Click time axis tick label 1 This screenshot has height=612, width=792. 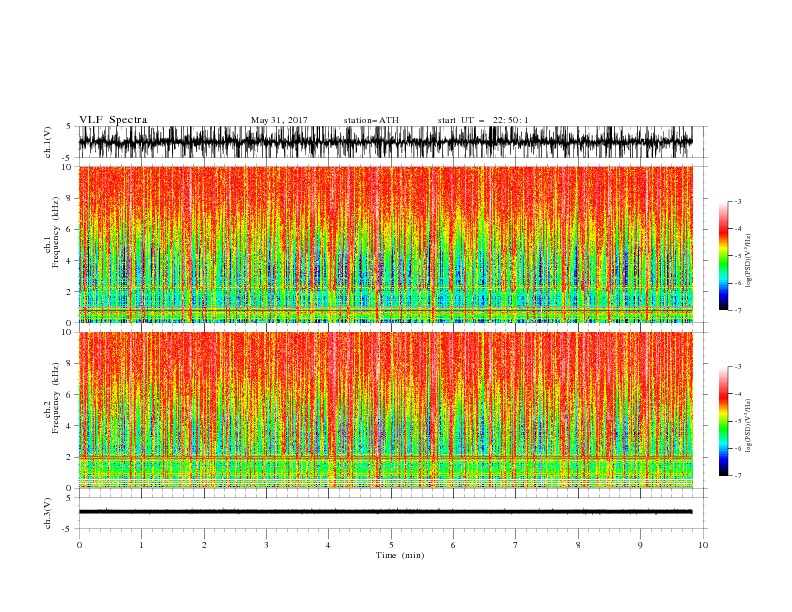coord(141,545)
